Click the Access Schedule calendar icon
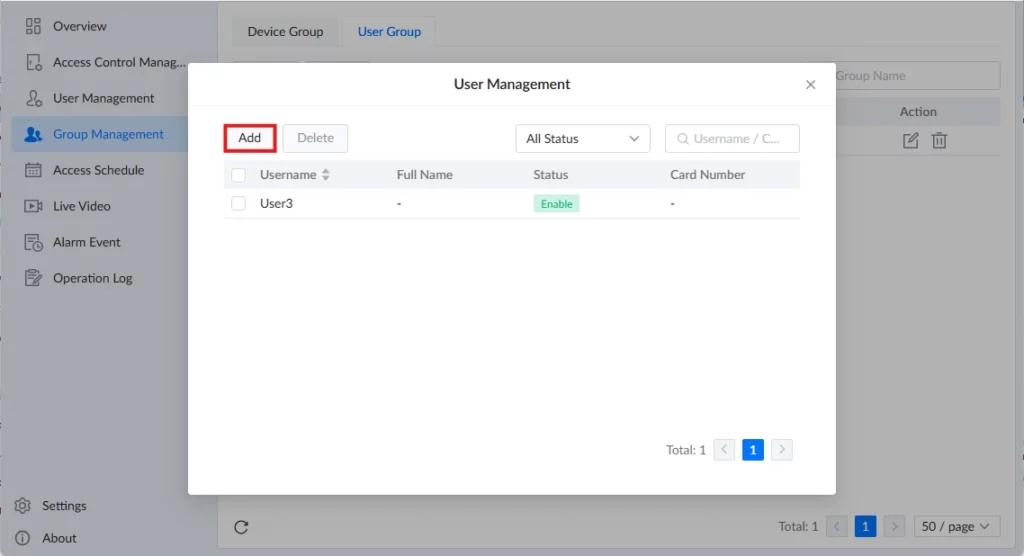The image size is (1024, 556). (x=33, y=170)
